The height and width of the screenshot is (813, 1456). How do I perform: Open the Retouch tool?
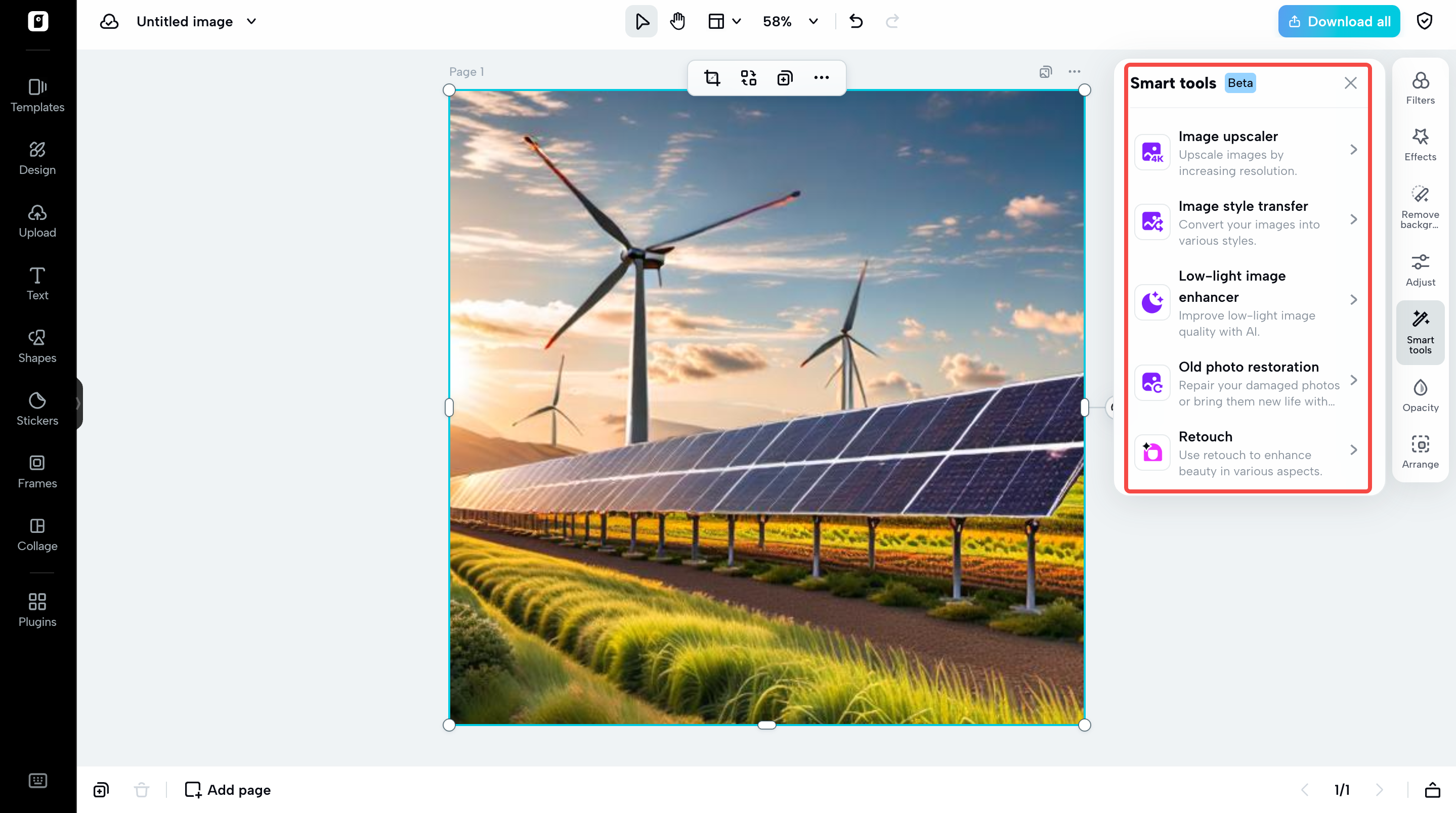1247,453
